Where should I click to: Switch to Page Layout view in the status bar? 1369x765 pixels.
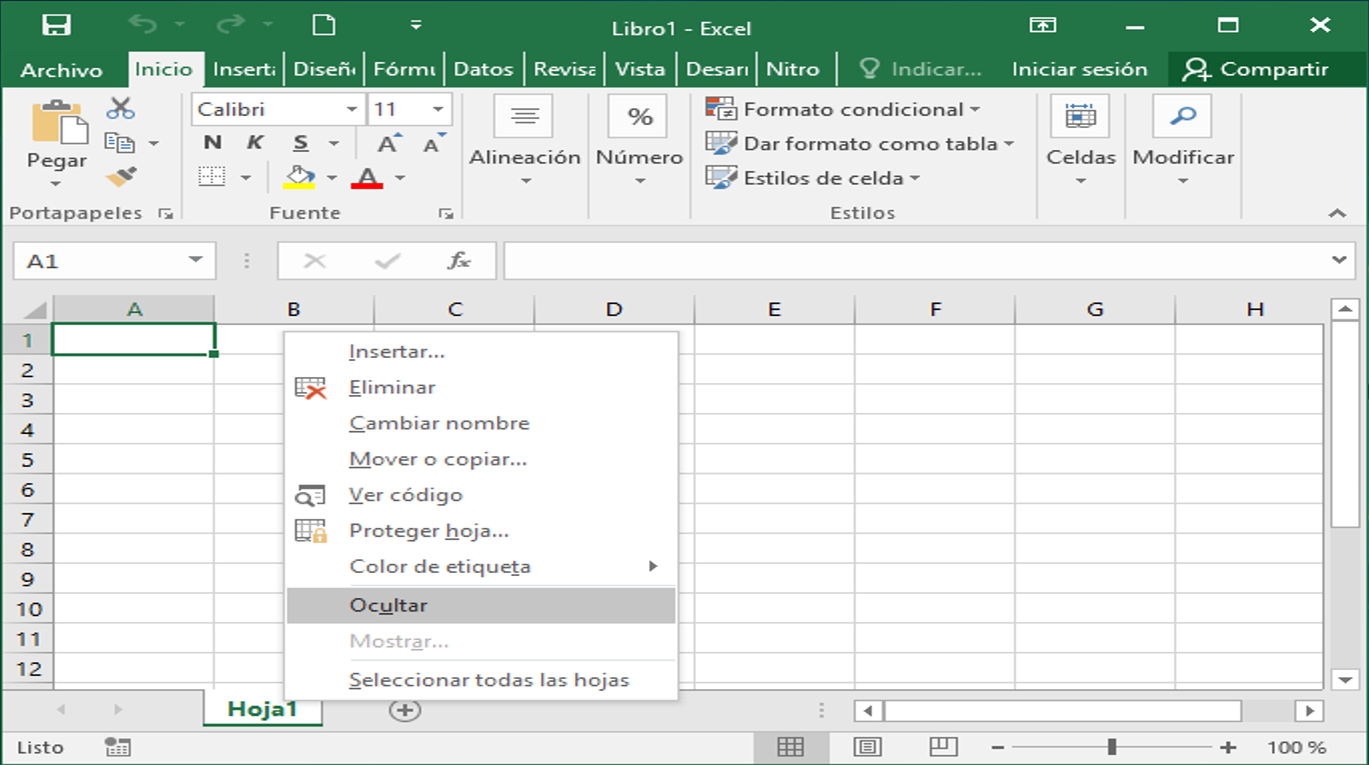point(868,747)
